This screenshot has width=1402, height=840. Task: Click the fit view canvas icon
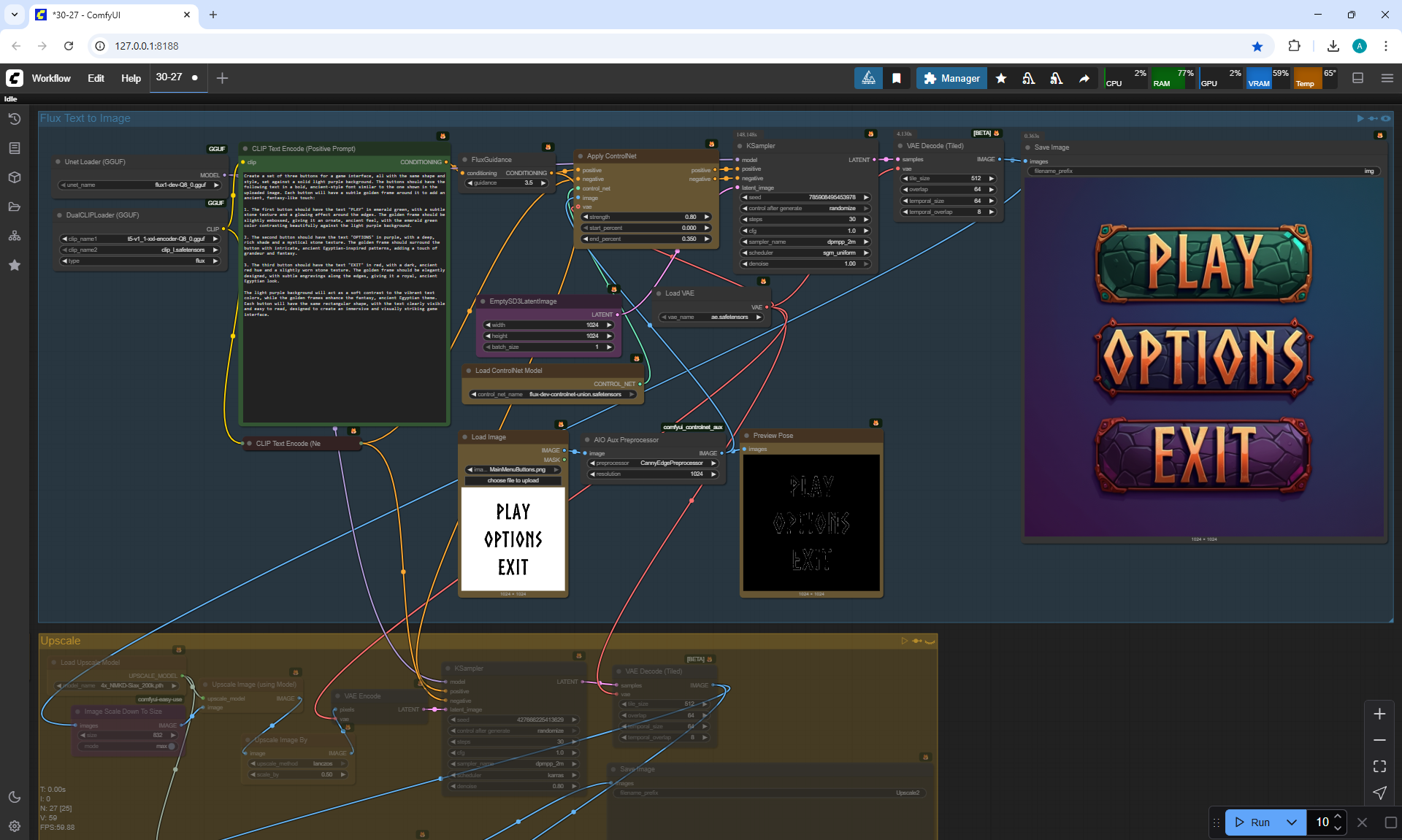1379,766
